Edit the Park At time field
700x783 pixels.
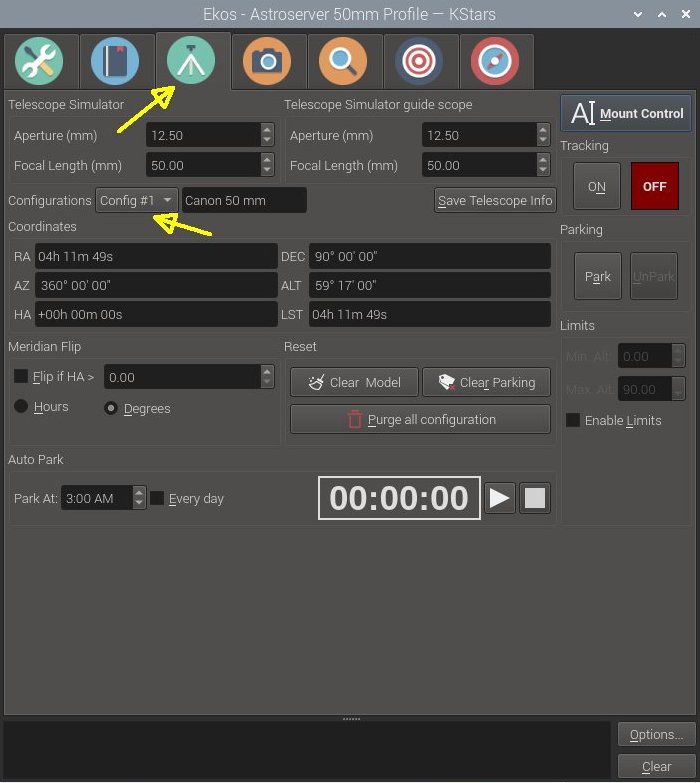pos(97,498)
